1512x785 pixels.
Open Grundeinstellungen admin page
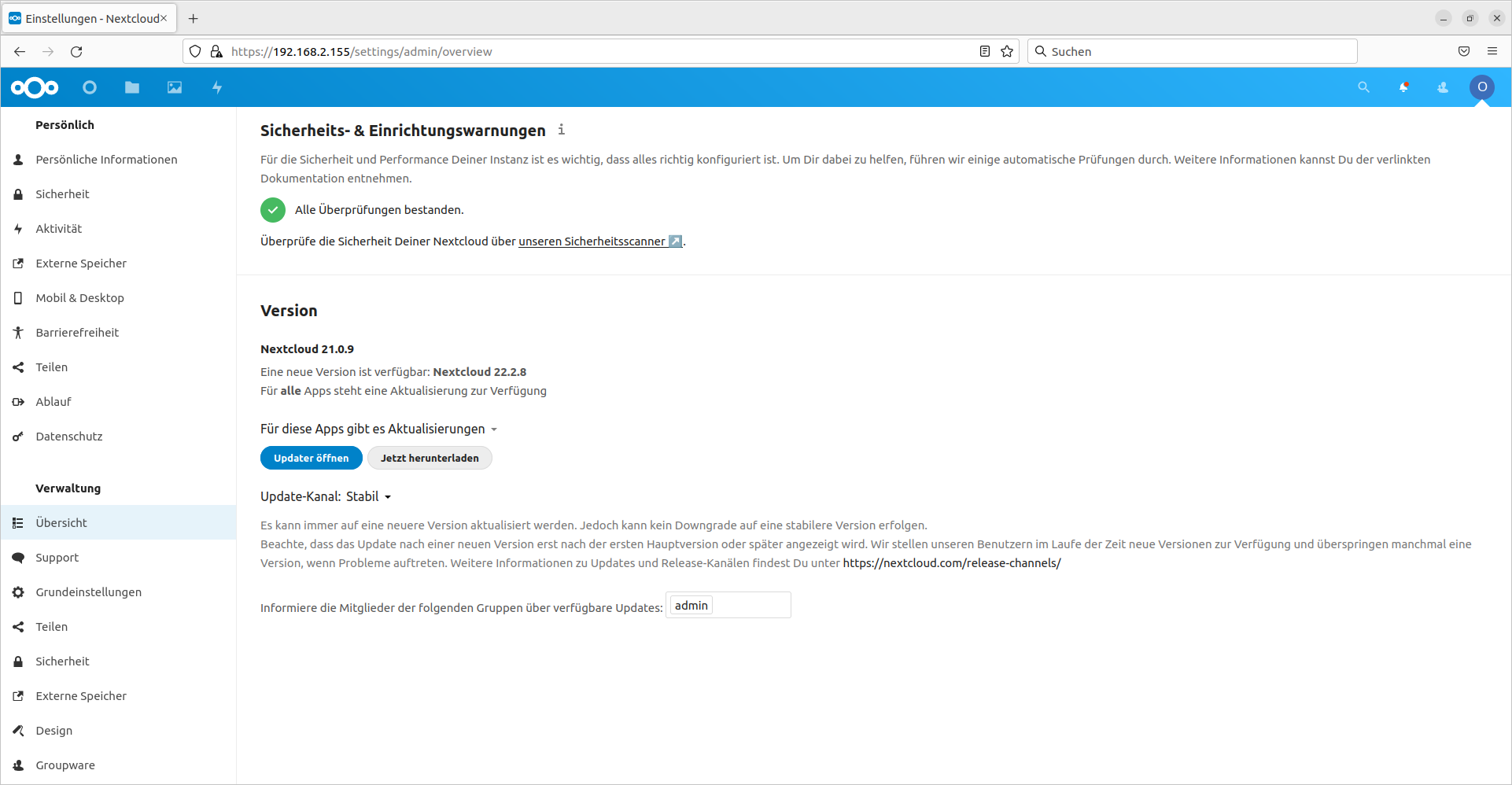[x=119, y=592]
